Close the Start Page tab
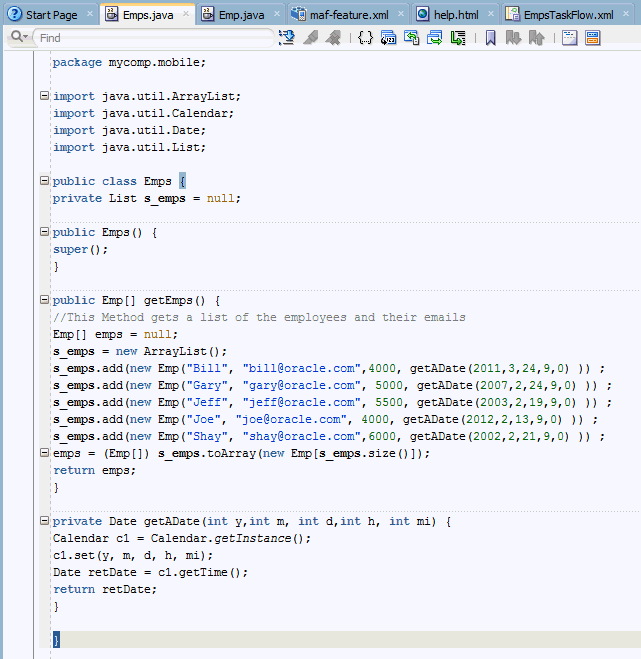 tap(90, 14)
